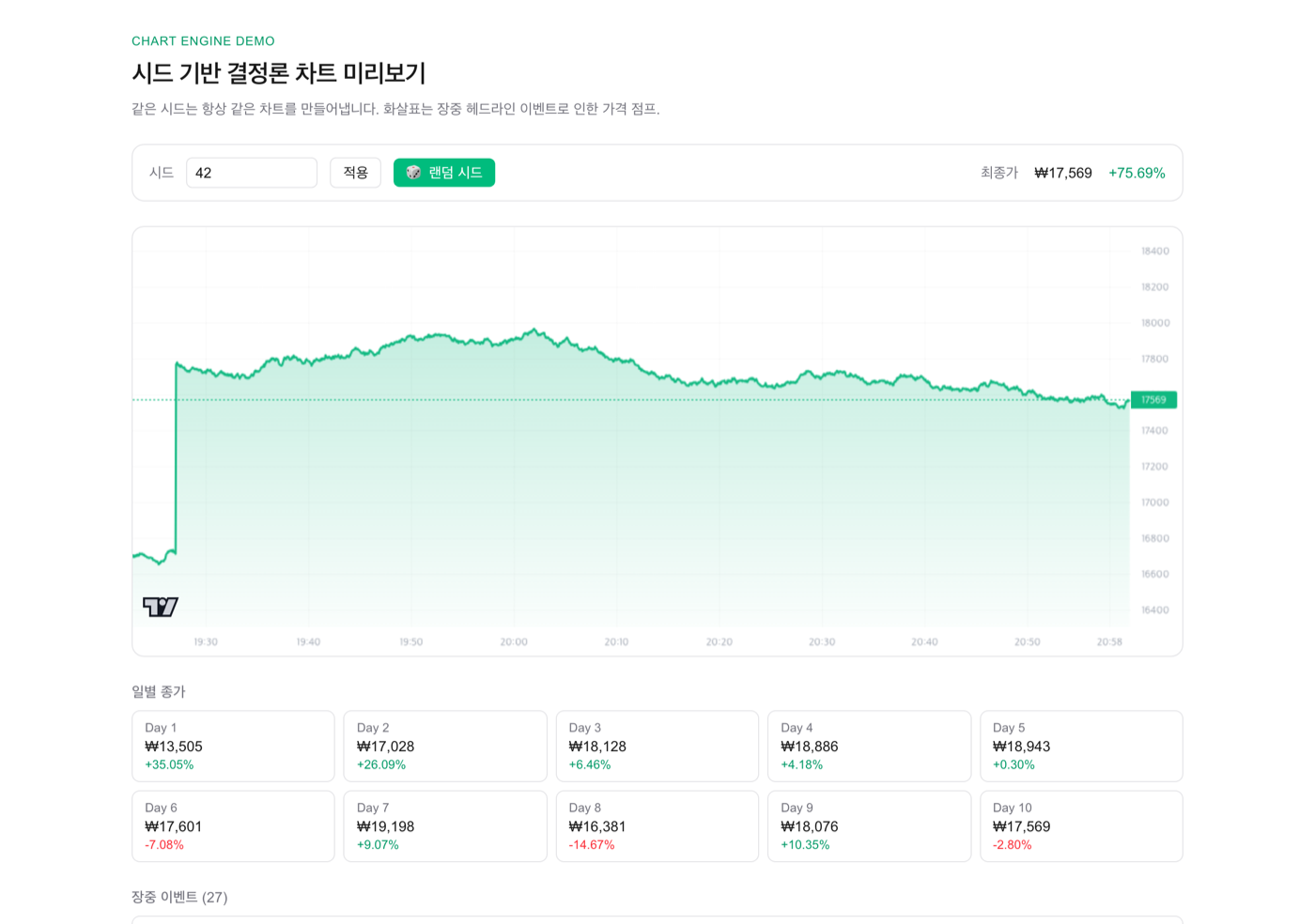This screenshot has width=1315, height=924.
Task: Click the 18000 price axis label
Action: point(1155,323)
